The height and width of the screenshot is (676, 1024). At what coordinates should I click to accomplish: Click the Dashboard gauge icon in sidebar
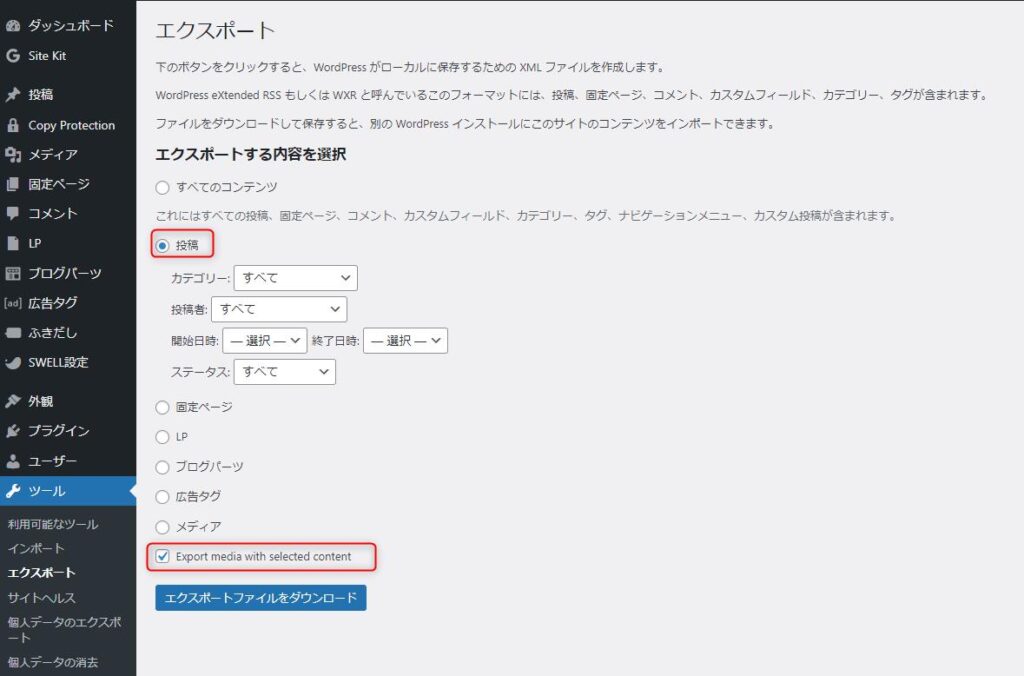(x=13, y=26)
